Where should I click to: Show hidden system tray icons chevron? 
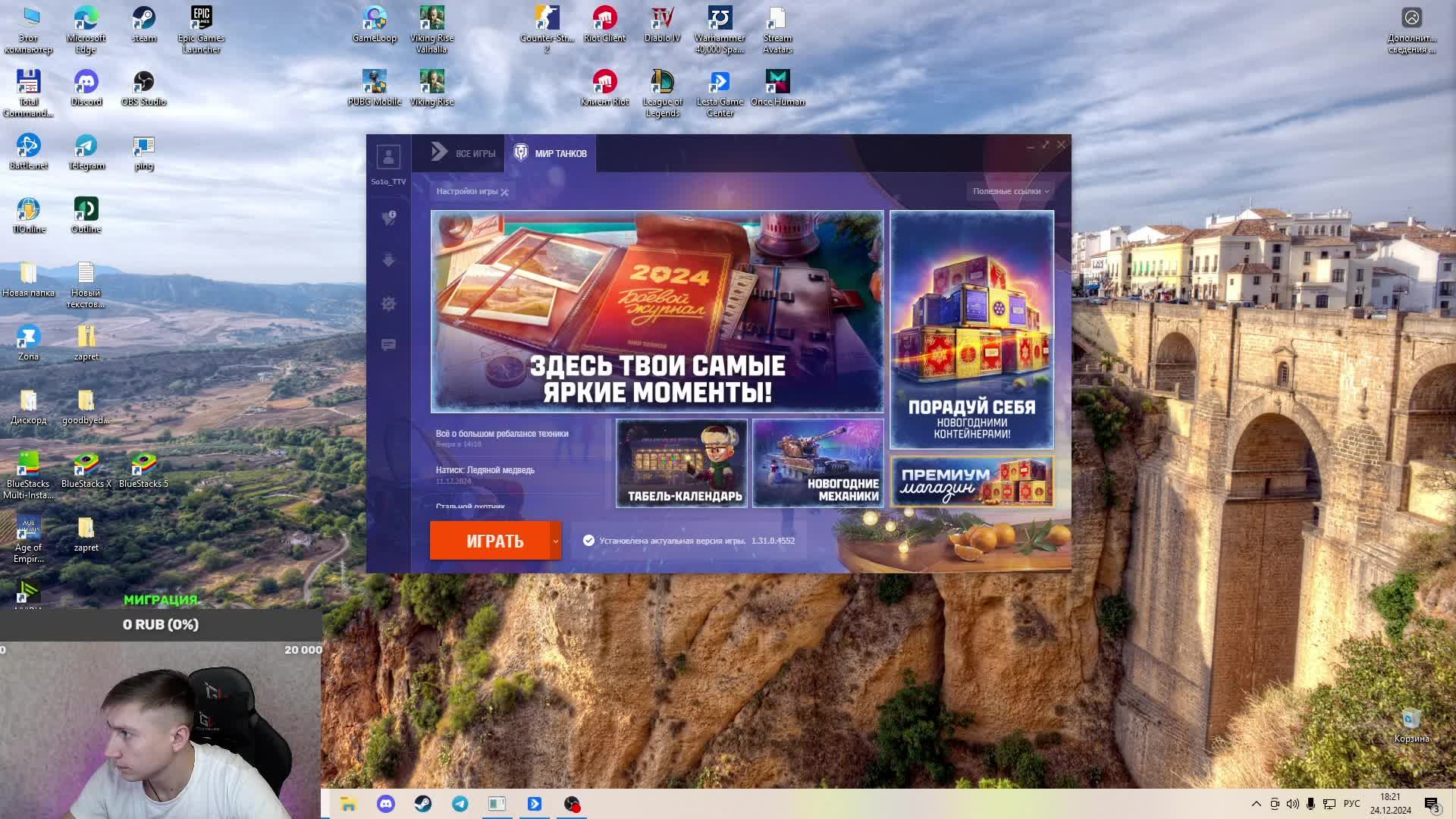pyautogui.click(x=1256, y=804)
